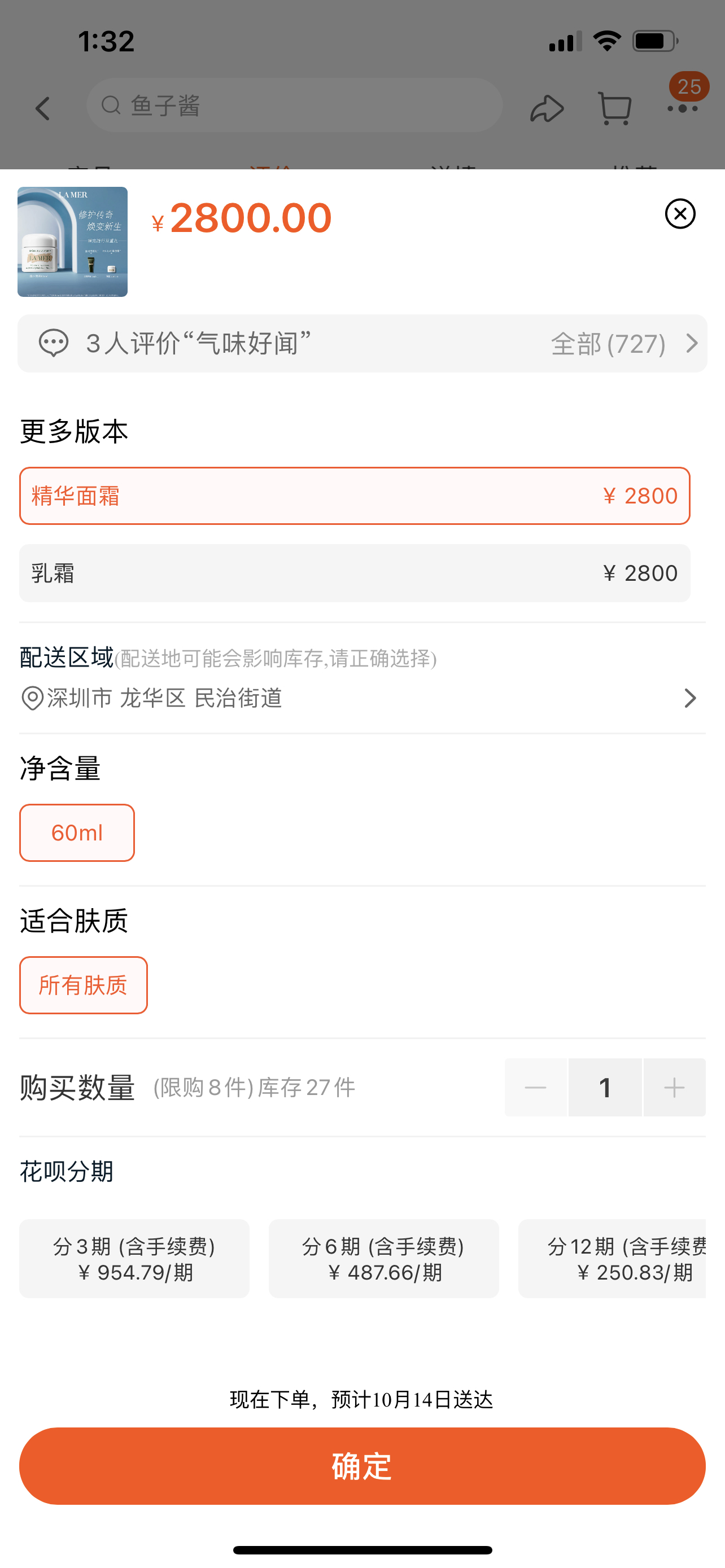Select the 乳霜 version option
Screen dimensions: 725x1568
point(354,573)
